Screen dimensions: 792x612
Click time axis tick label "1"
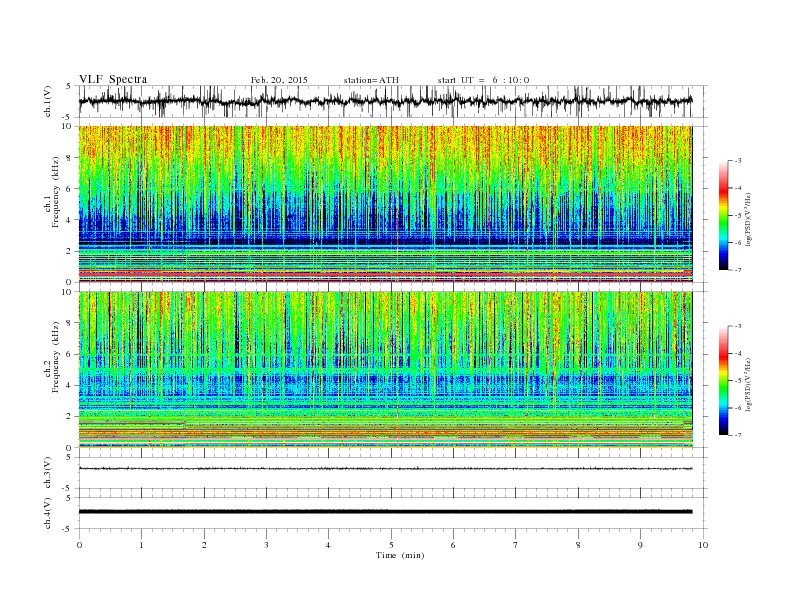141,545
